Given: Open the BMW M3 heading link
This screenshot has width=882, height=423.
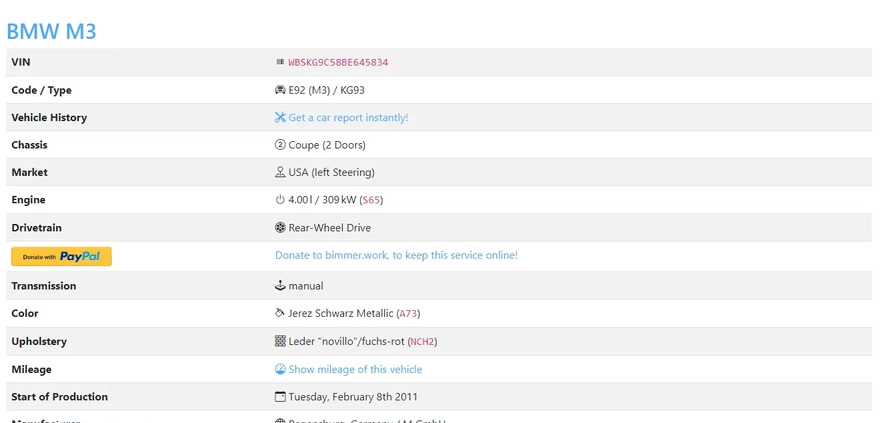Looking at the screenshot, I should tap(51, 31).
